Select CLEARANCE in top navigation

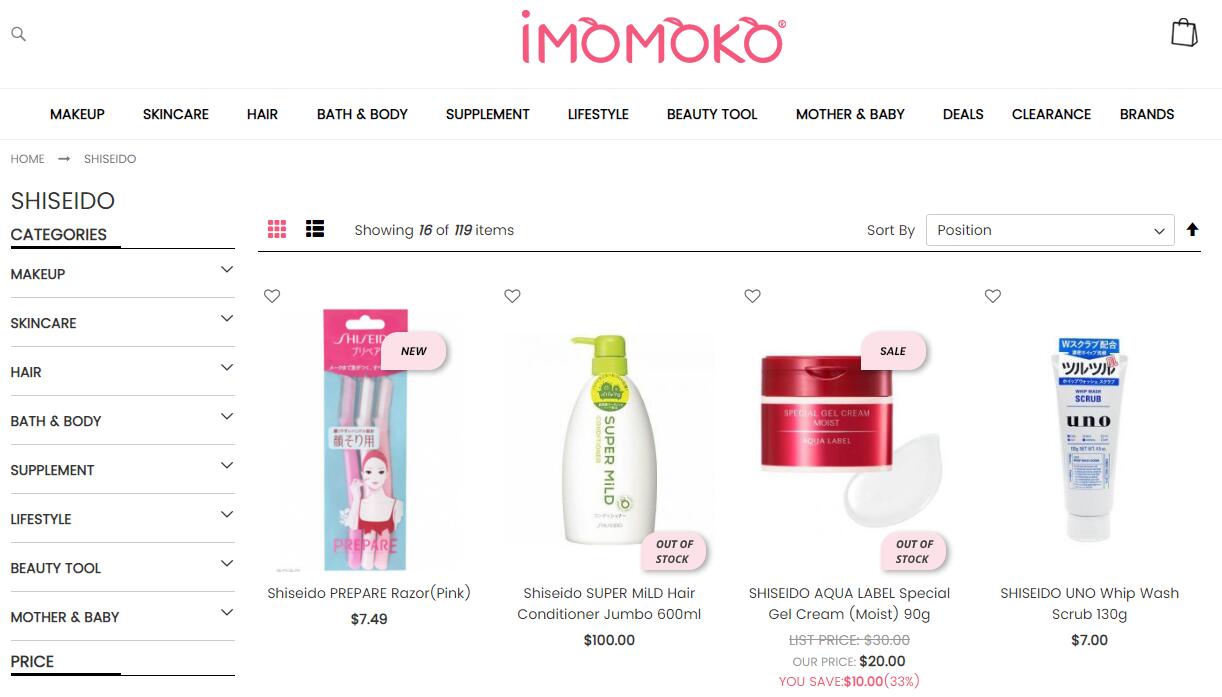pos(1051,114)
